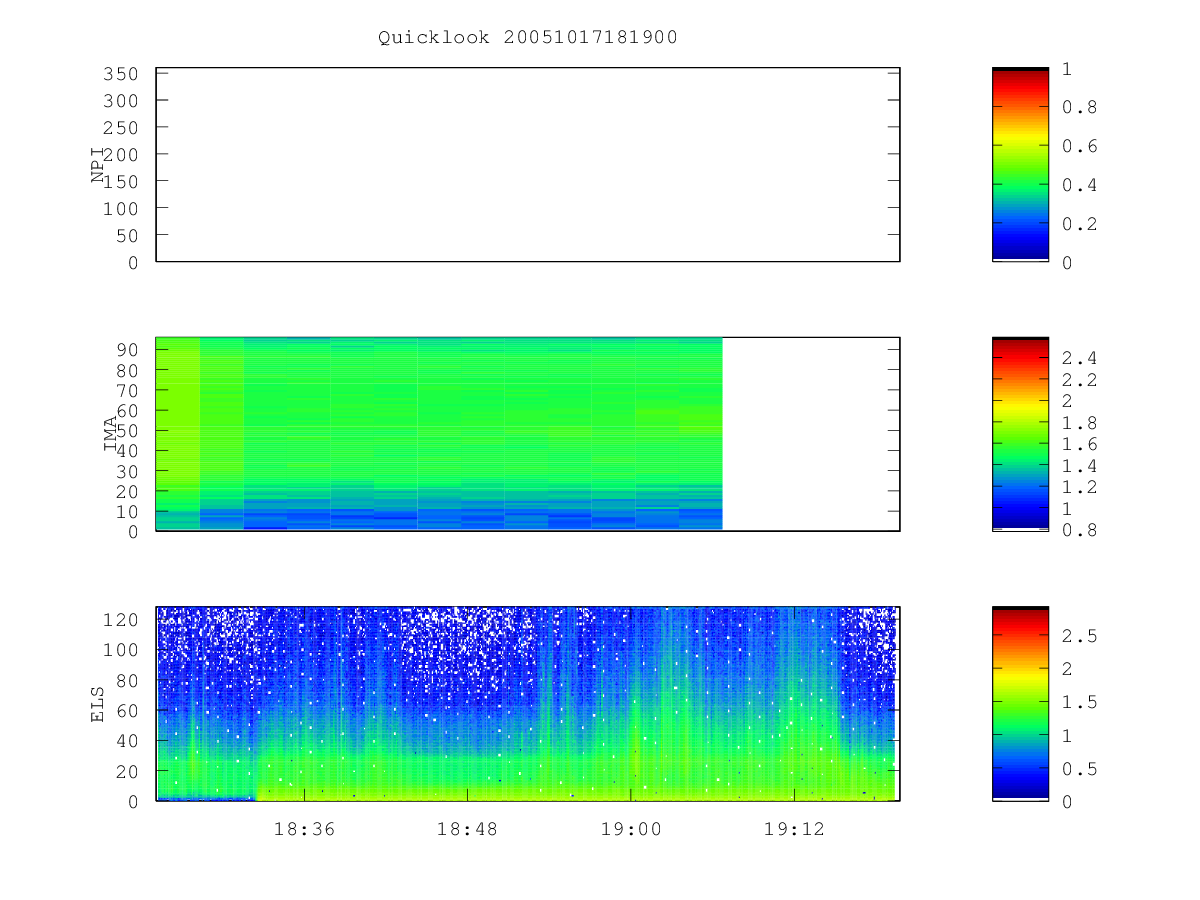Click the 19:00 time label

pyautogui.click(x=630, y=828)
